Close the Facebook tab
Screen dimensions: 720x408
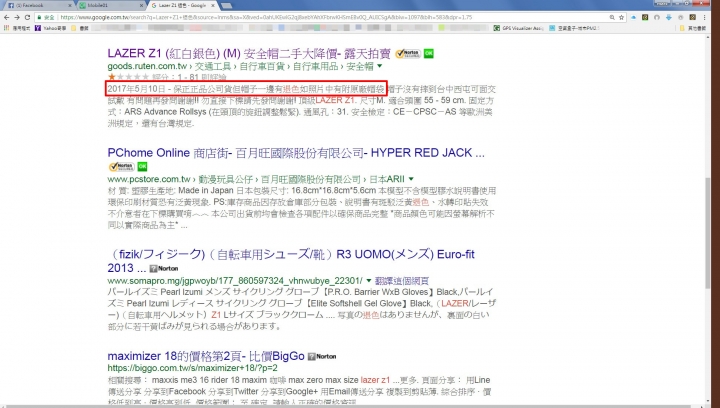[x=70, y=6]
